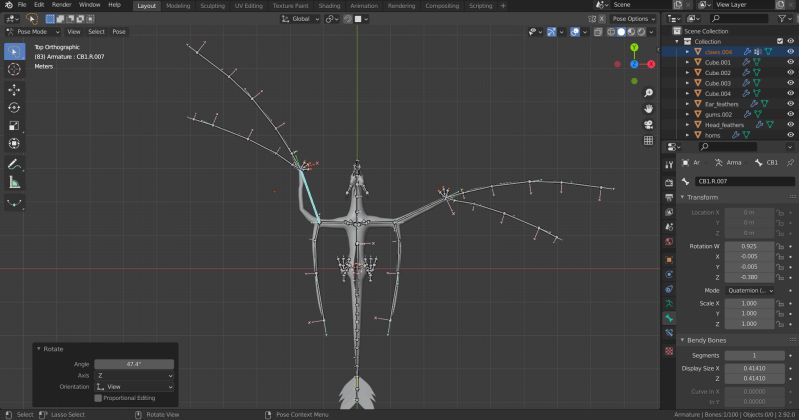799x420 pixels.
Task: Select the Measure tool
Action: (x=14, y=181)
